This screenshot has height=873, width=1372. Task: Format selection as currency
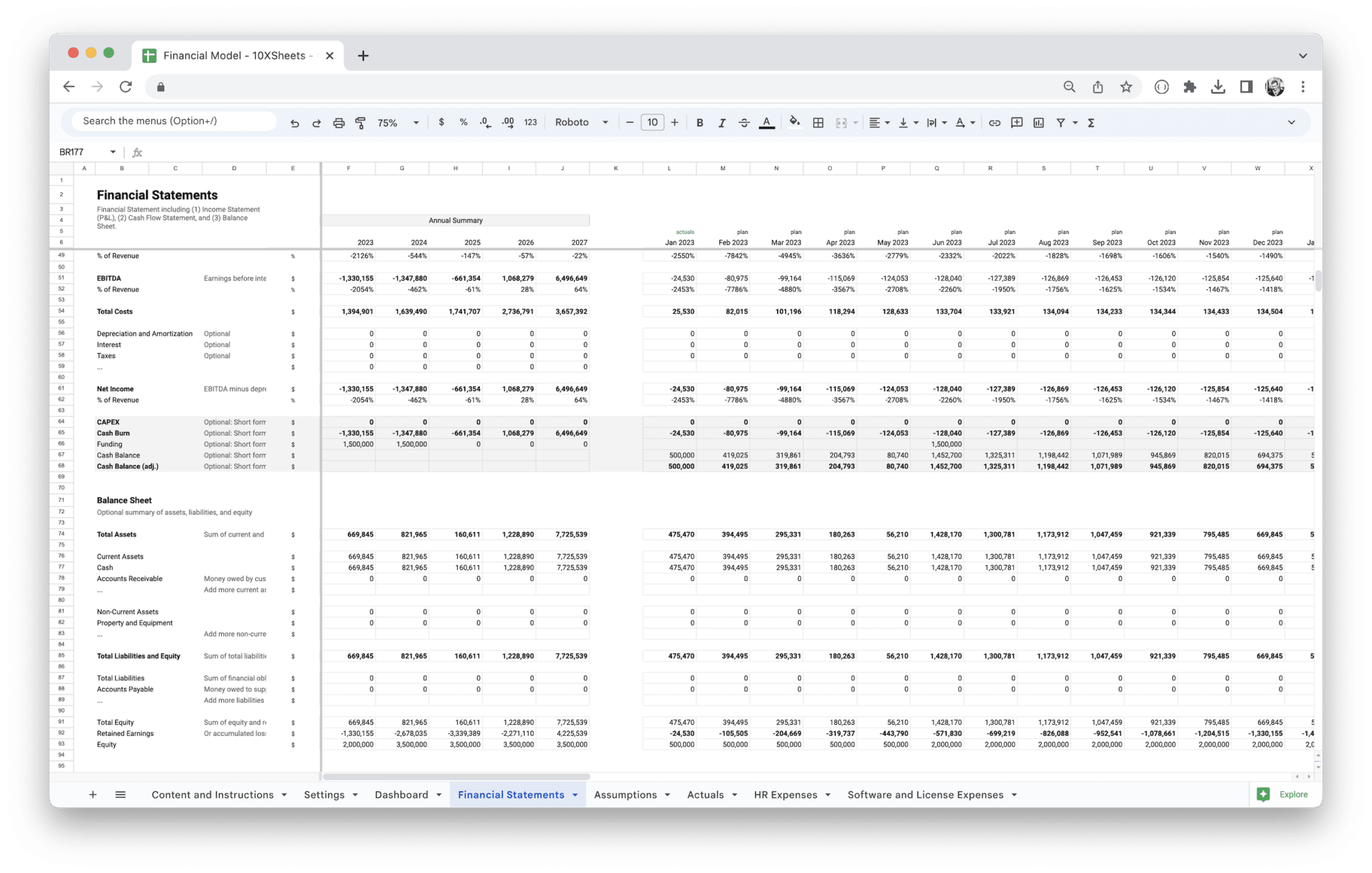point(441,123)
